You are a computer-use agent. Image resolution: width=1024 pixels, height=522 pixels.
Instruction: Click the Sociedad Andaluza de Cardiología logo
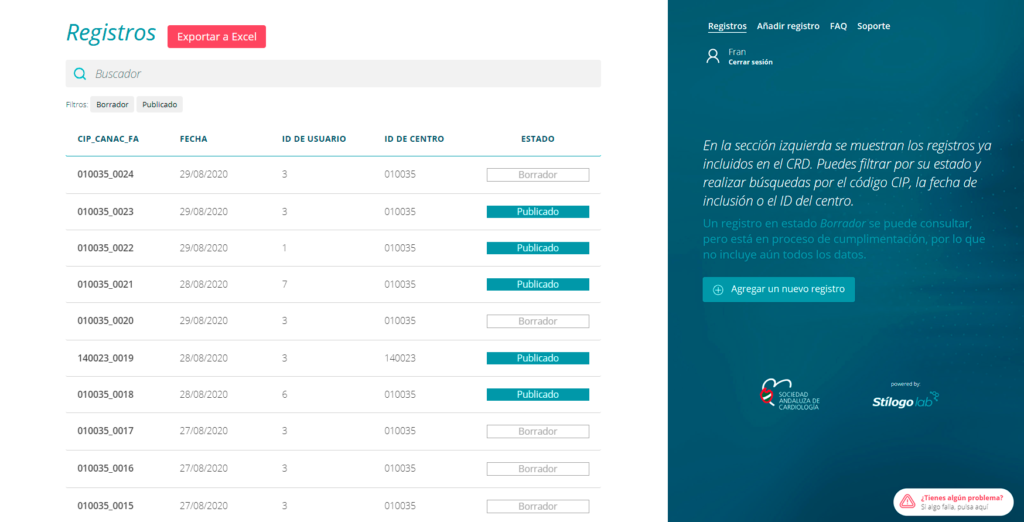[790, 395]
